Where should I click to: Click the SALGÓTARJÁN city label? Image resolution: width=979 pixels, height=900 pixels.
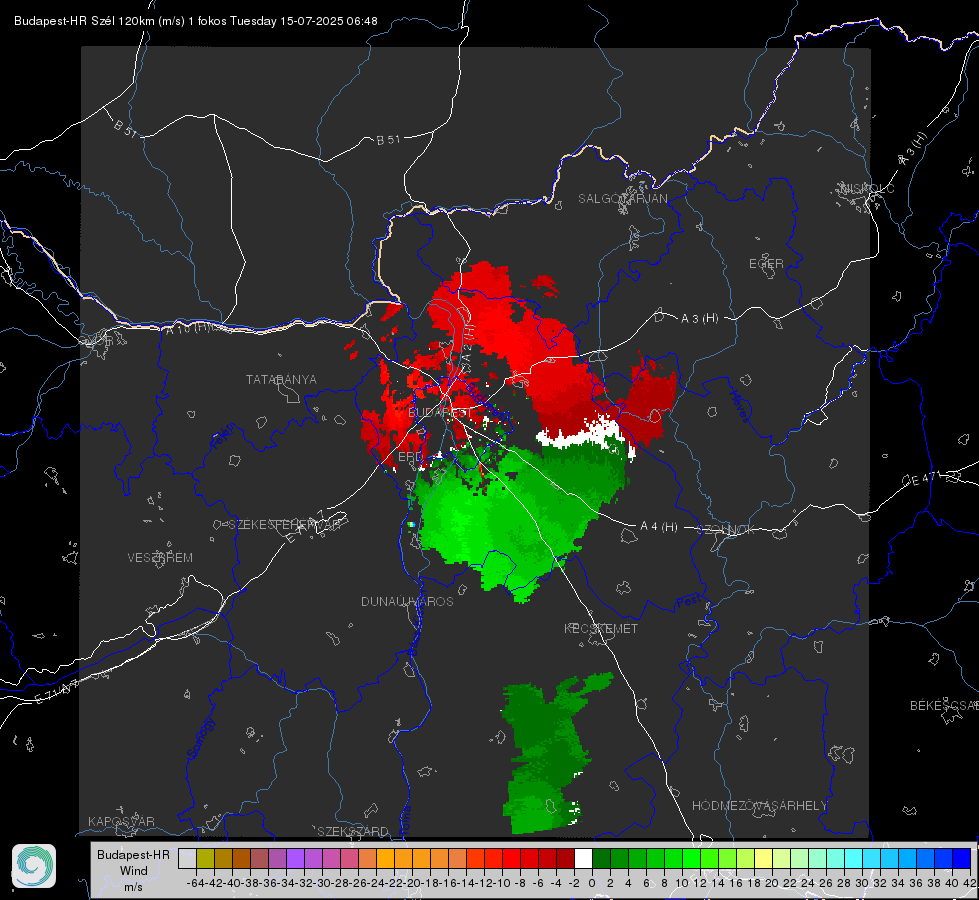click(622, 199)
